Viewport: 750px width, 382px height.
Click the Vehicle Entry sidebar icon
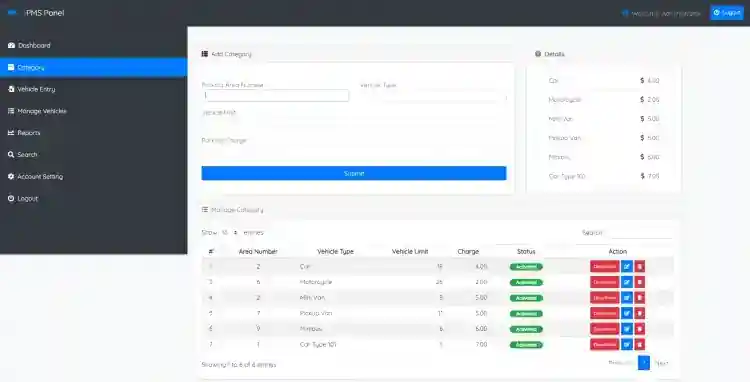(x=11, y=89)
